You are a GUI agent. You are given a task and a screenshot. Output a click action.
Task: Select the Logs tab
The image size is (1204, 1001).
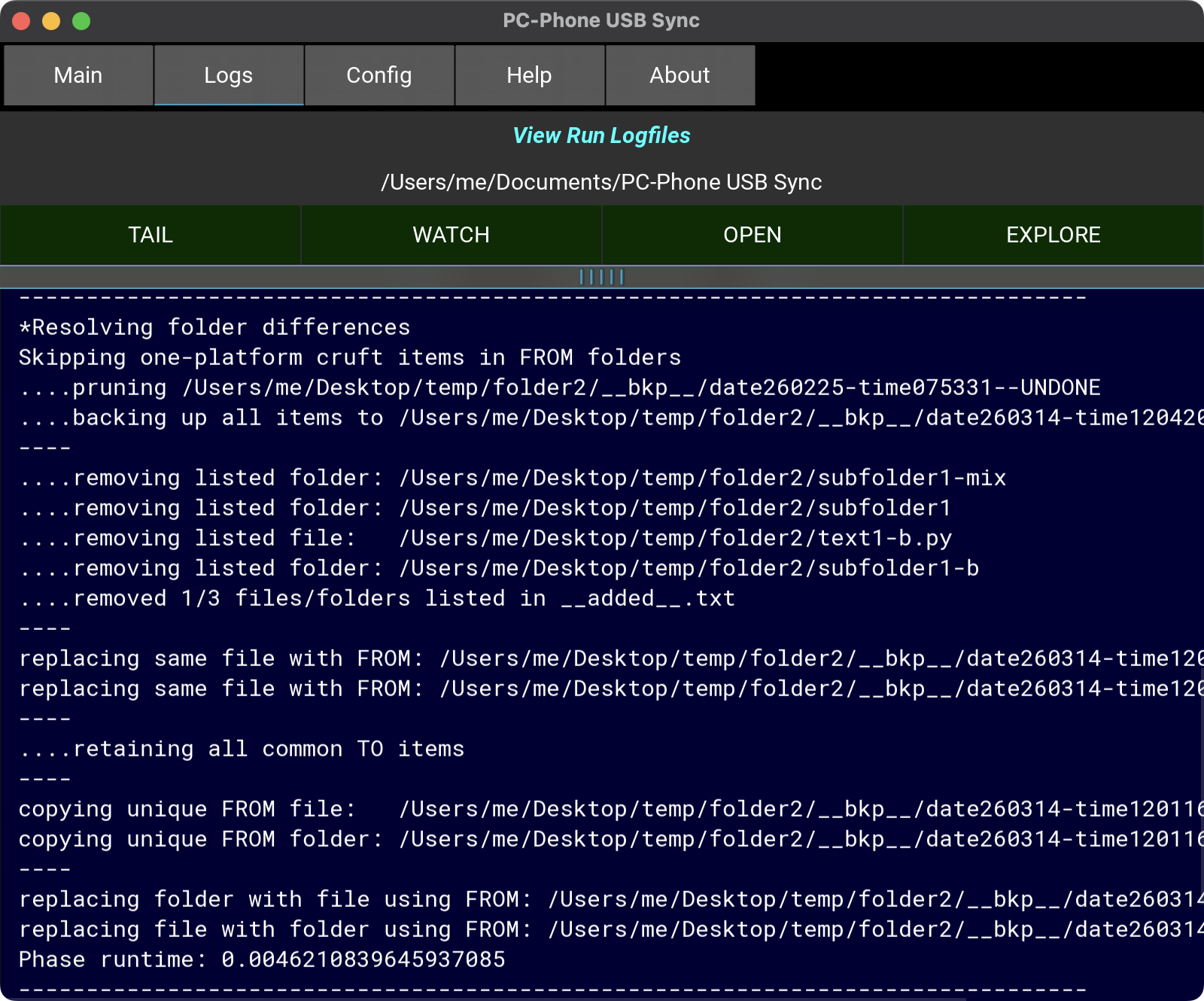[x=229, y=75]
